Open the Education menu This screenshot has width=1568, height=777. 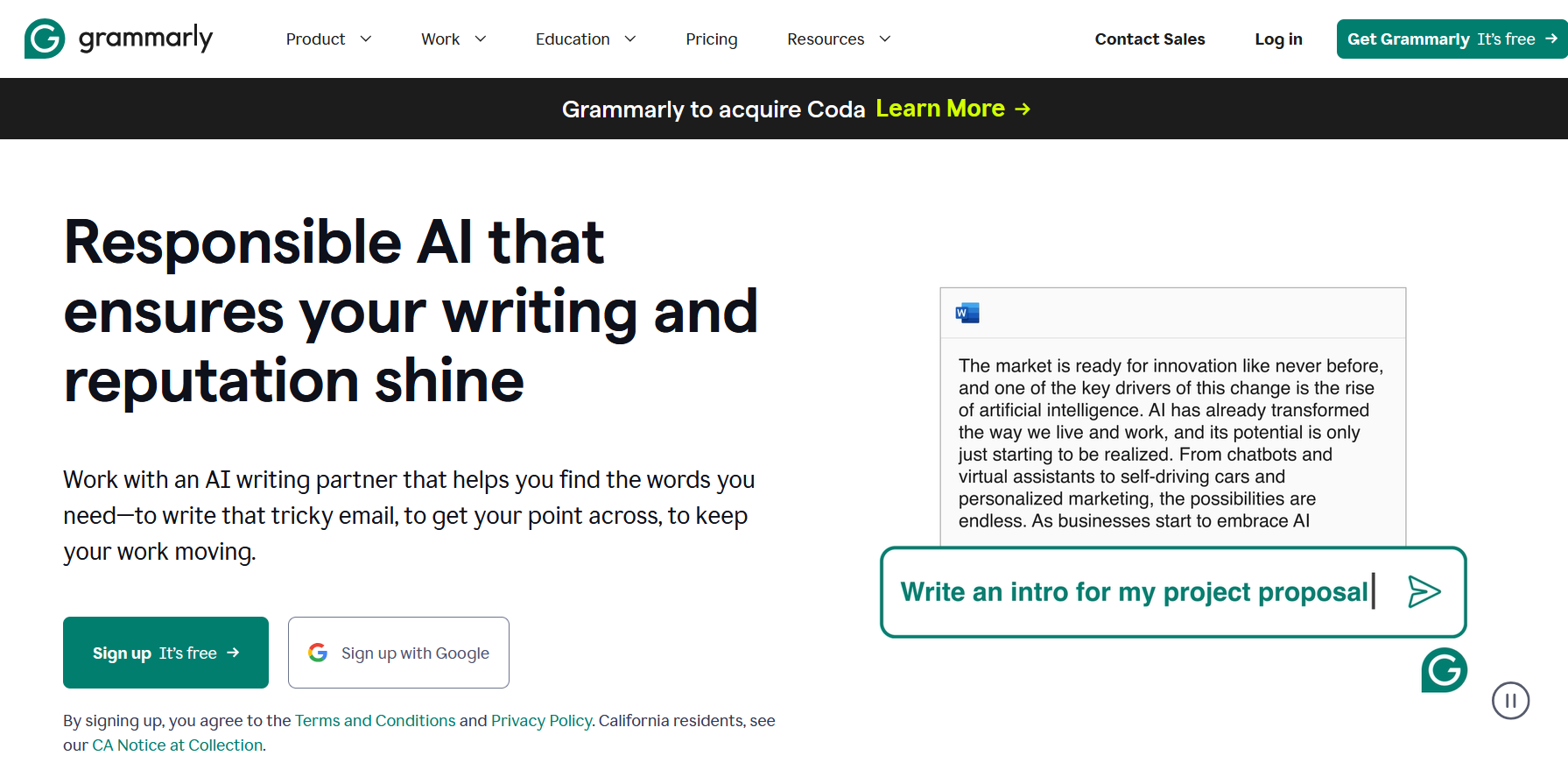(x=573, y=39)
